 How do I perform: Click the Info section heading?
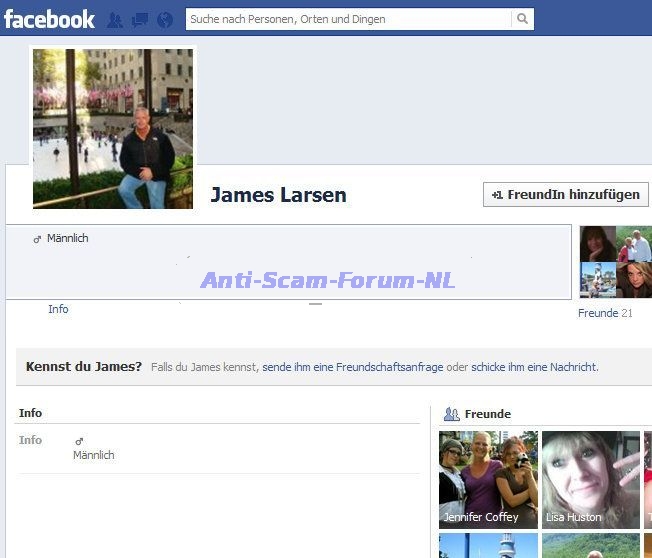(30, 413)
